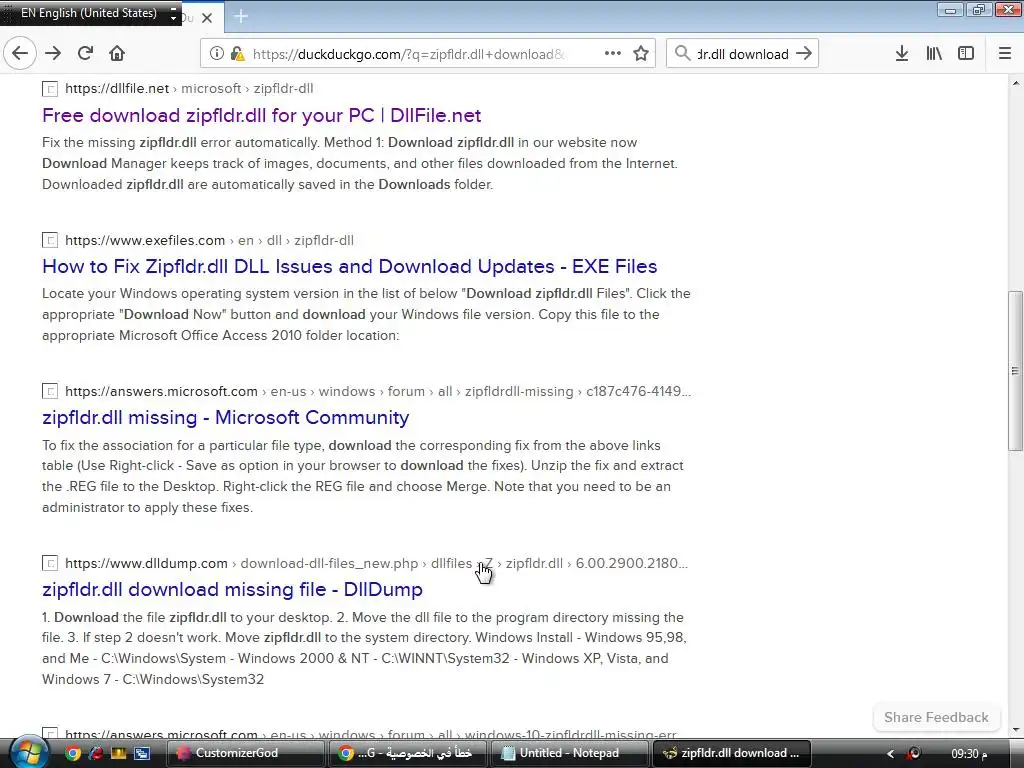Screen dimensions: 1024x768
Task: Click the Share Feedback button
Action: point(936,717)
